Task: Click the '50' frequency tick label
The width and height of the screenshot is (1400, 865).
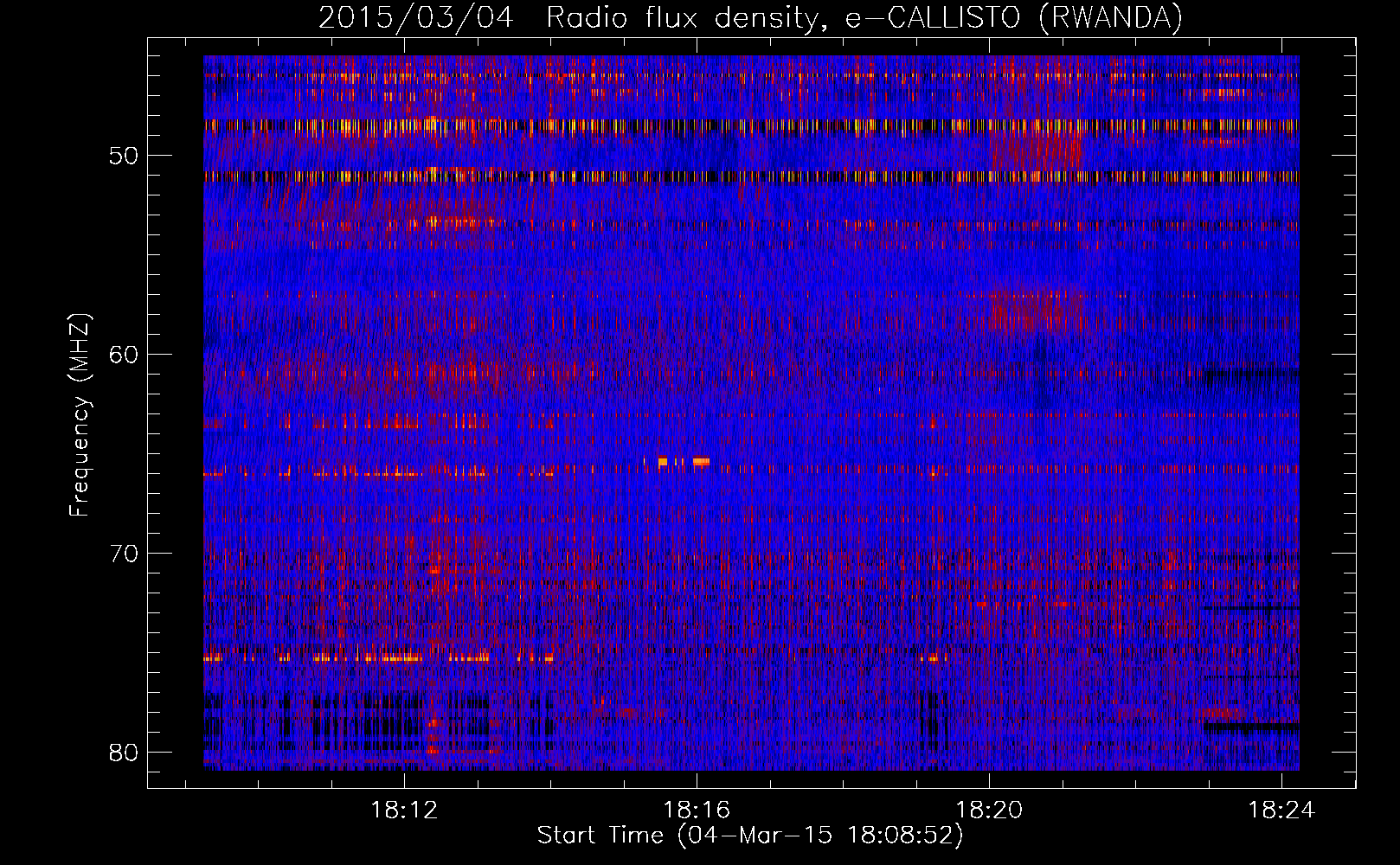Action: point(125,157)
